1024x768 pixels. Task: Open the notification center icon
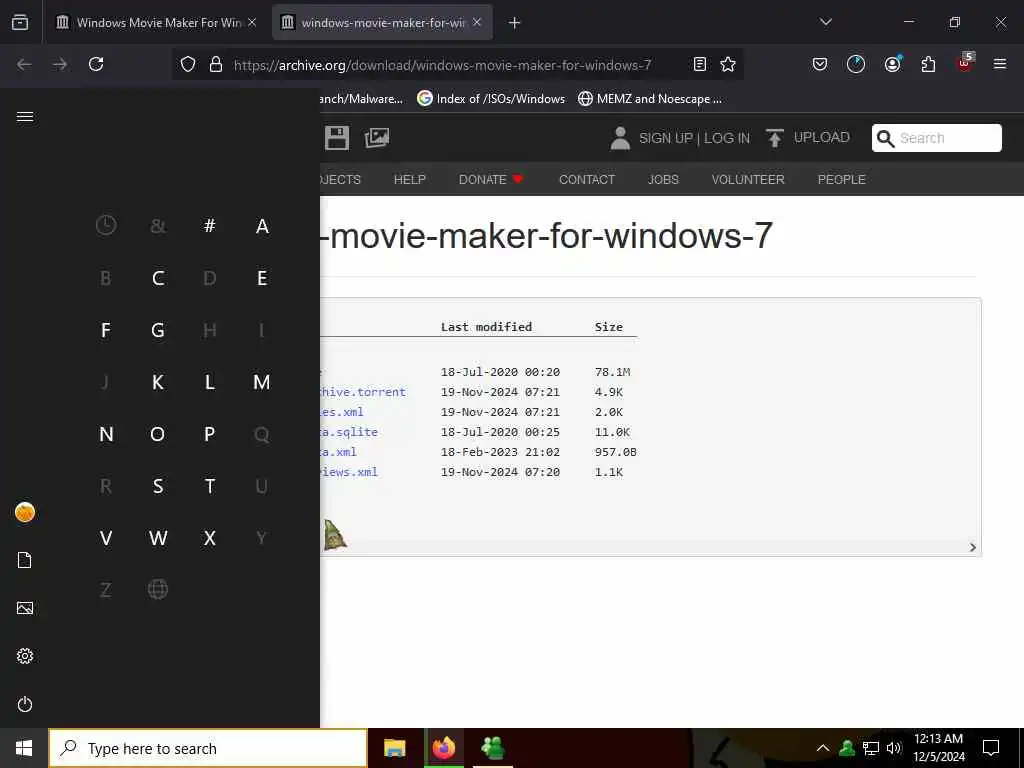pos(991,748)
